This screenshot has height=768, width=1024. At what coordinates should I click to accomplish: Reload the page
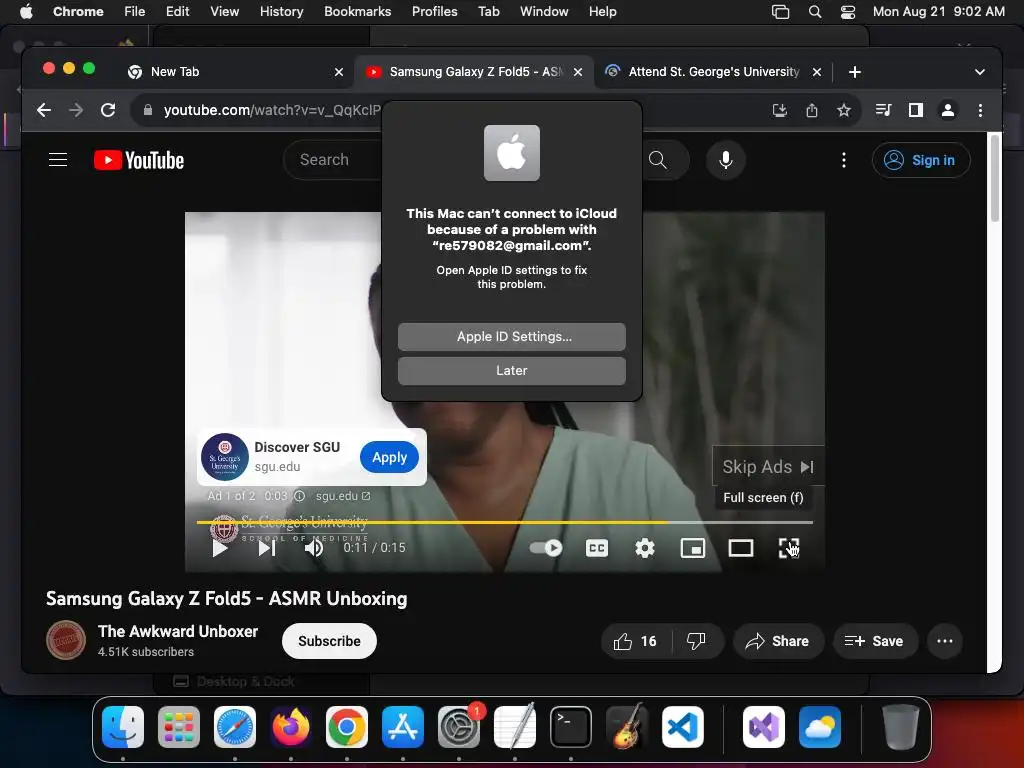[x=108, y=110]
